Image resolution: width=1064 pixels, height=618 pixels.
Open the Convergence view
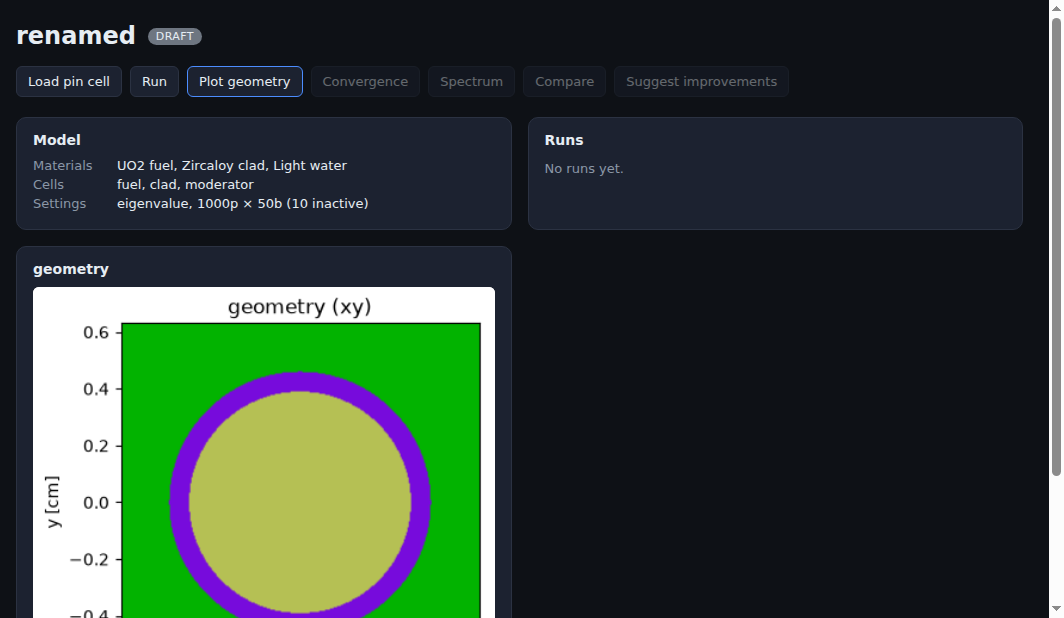coord(365,81)
